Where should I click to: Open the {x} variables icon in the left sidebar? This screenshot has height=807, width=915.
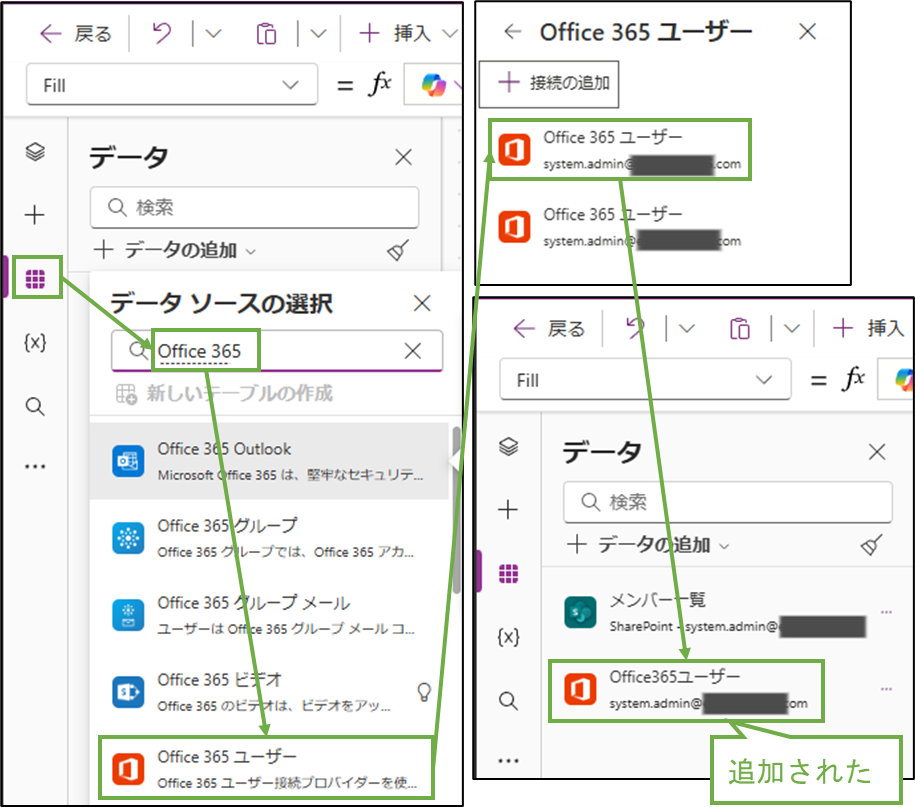pos(35,343)
